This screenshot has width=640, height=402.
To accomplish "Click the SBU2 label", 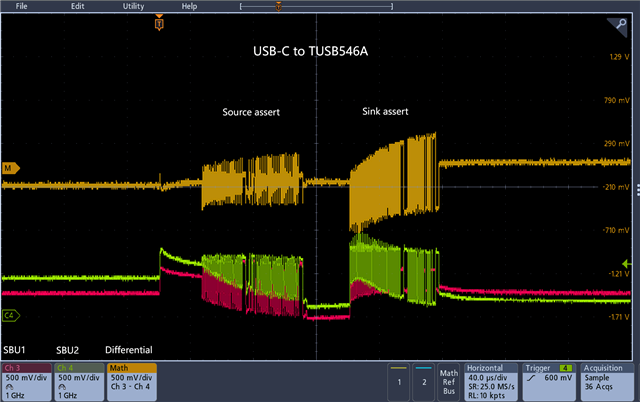I will click(x=67, y=350).
